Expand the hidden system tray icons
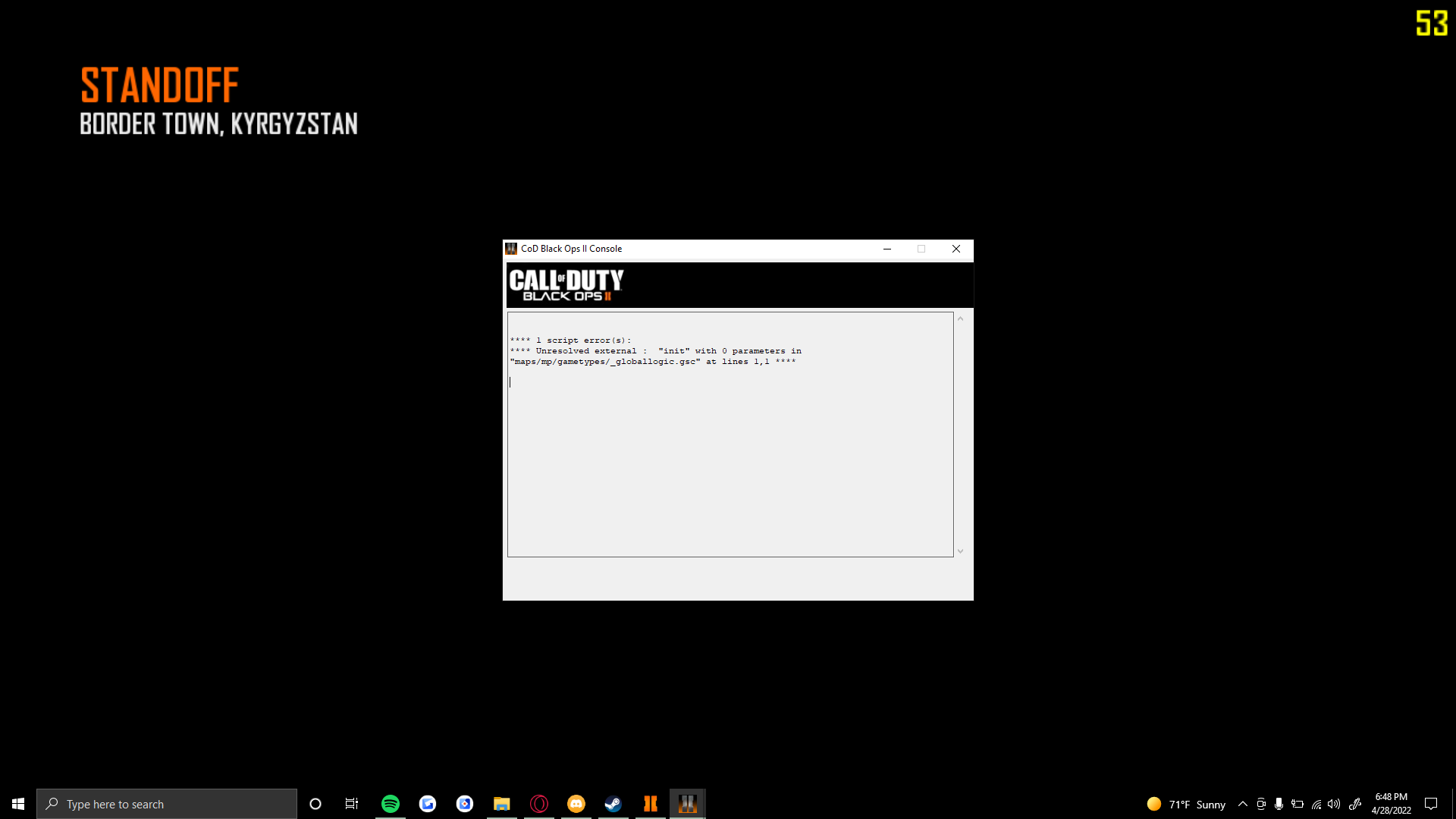Viewport: 1456px width, 819px height. coord(1243,804)
